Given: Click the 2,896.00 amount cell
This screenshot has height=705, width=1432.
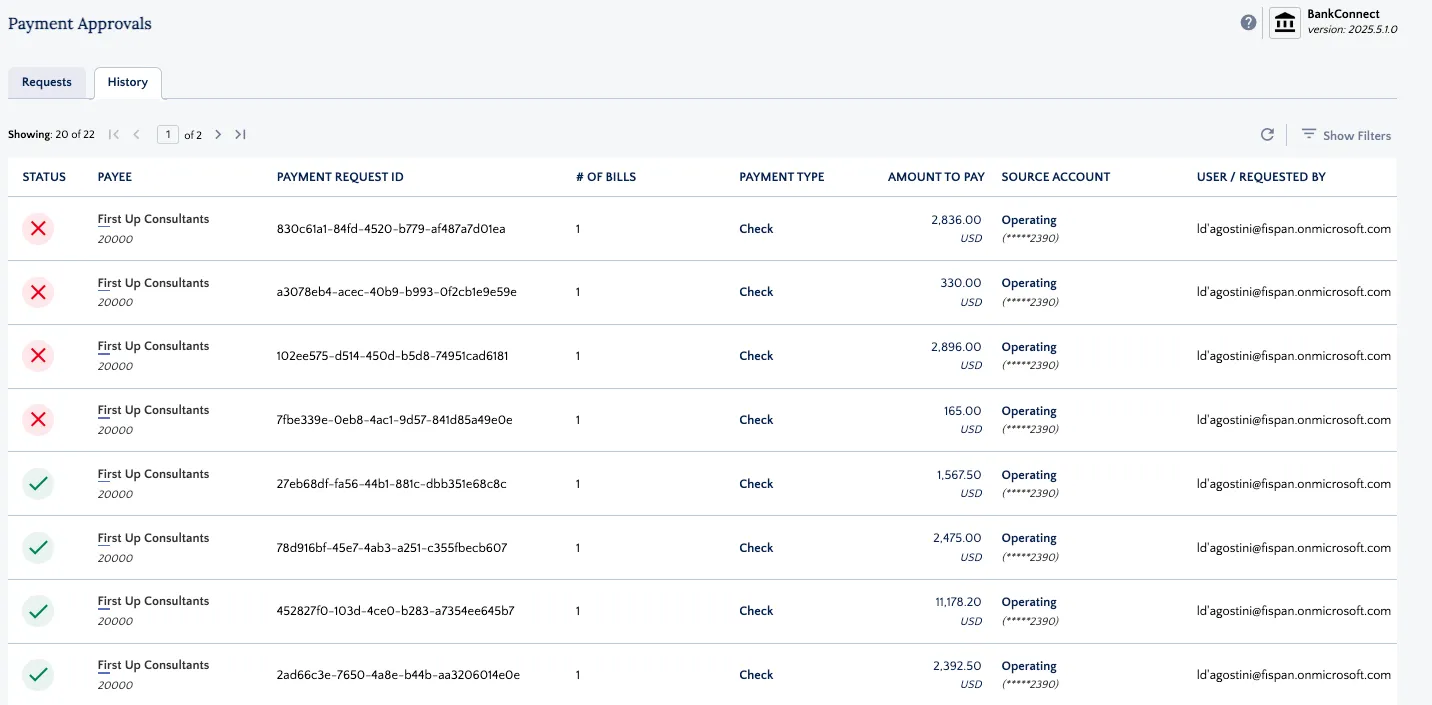Looking at the screenshot, I should click(x=956, y=347).
